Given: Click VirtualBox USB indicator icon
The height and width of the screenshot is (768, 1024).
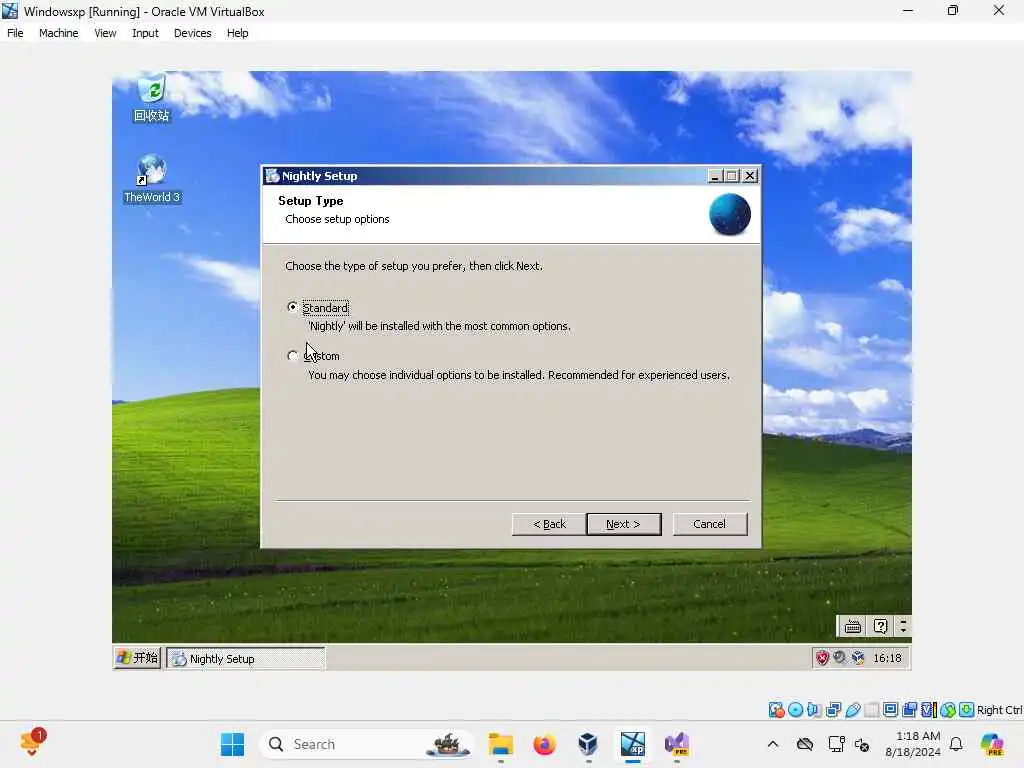Looking at the screenshot, I should (853, 710).
